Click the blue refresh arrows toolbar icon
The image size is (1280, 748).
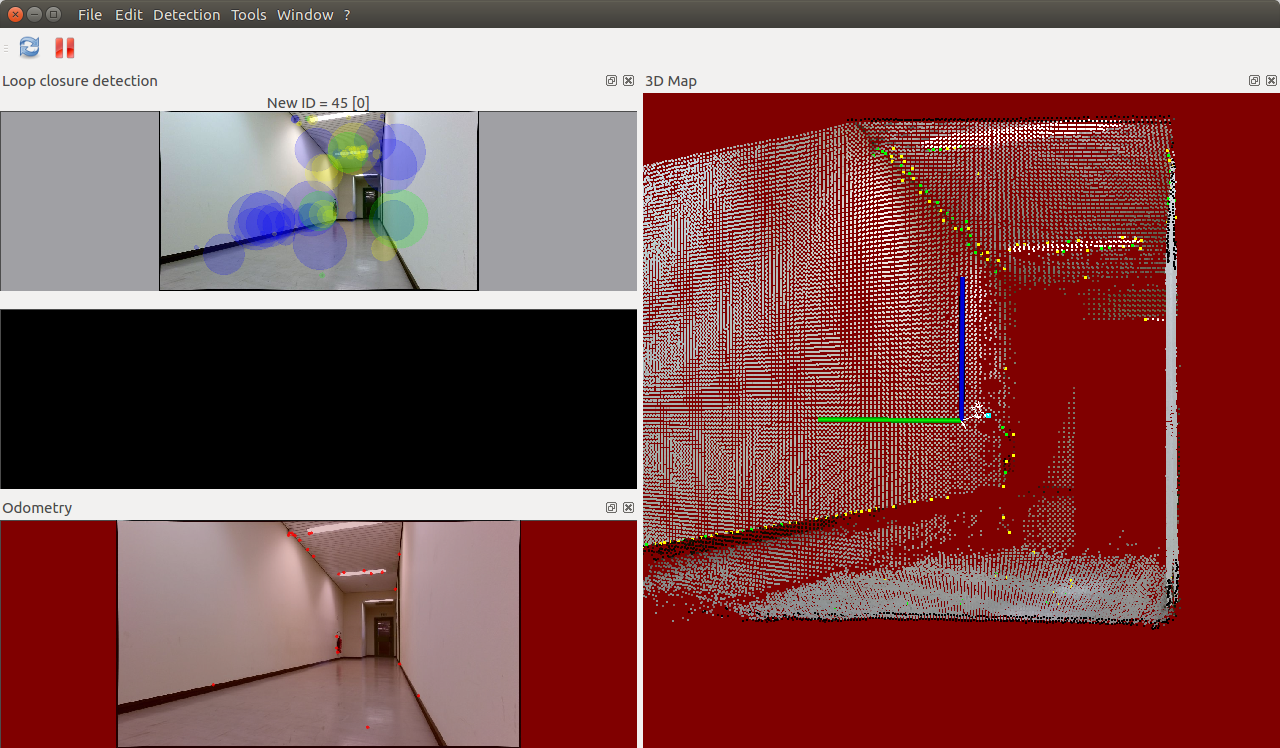30,47
